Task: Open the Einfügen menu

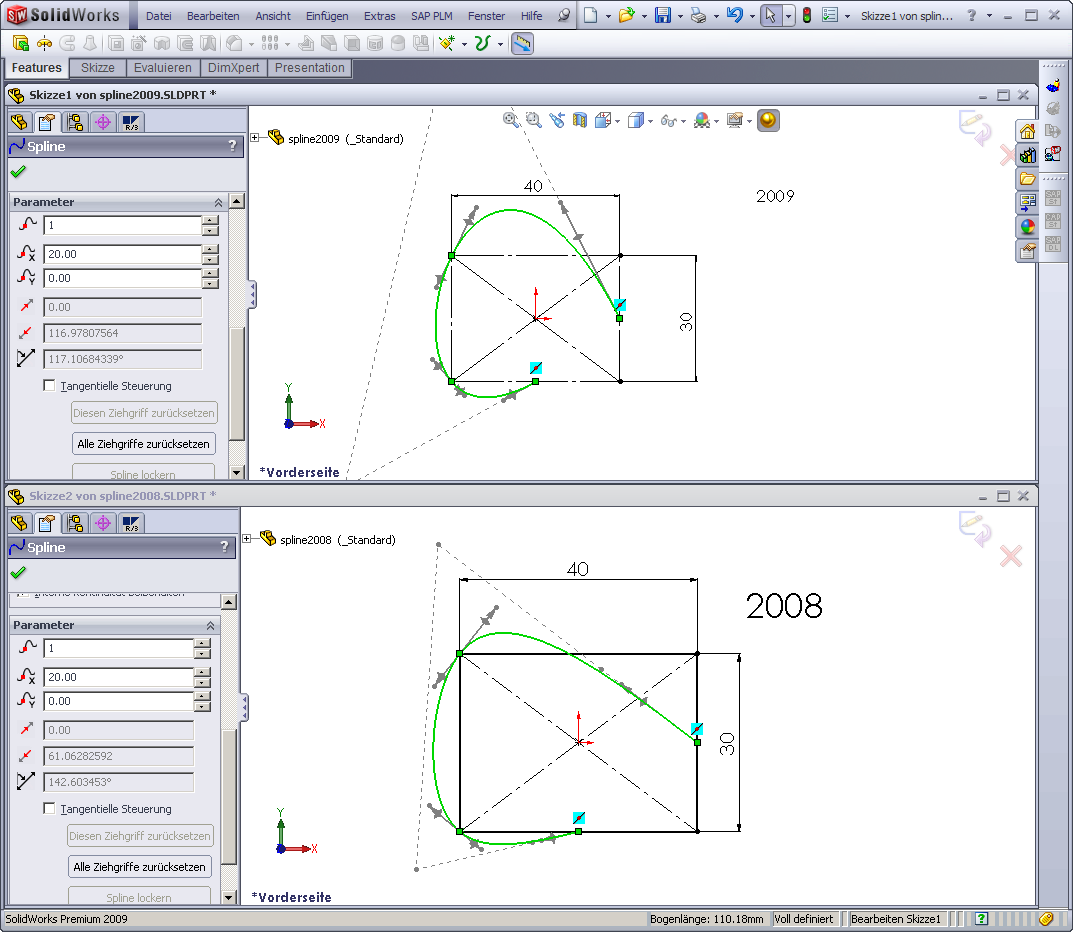Action: click(326, 16)
